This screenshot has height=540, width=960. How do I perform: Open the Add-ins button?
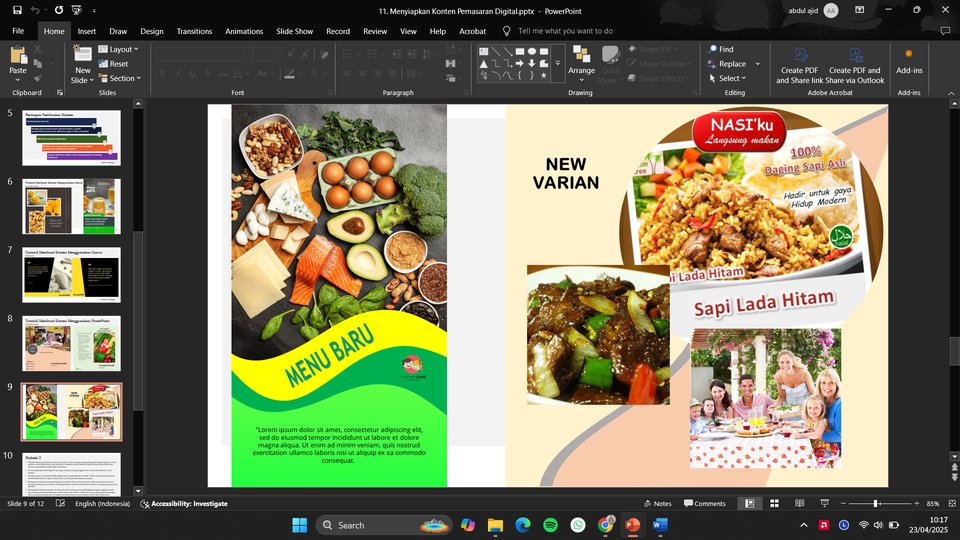909,61
